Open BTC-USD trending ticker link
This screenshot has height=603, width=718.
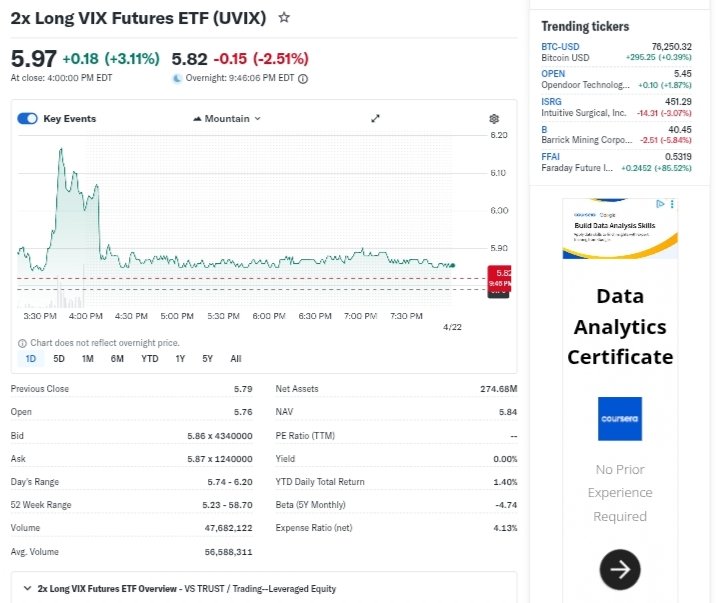pos(560,47)
